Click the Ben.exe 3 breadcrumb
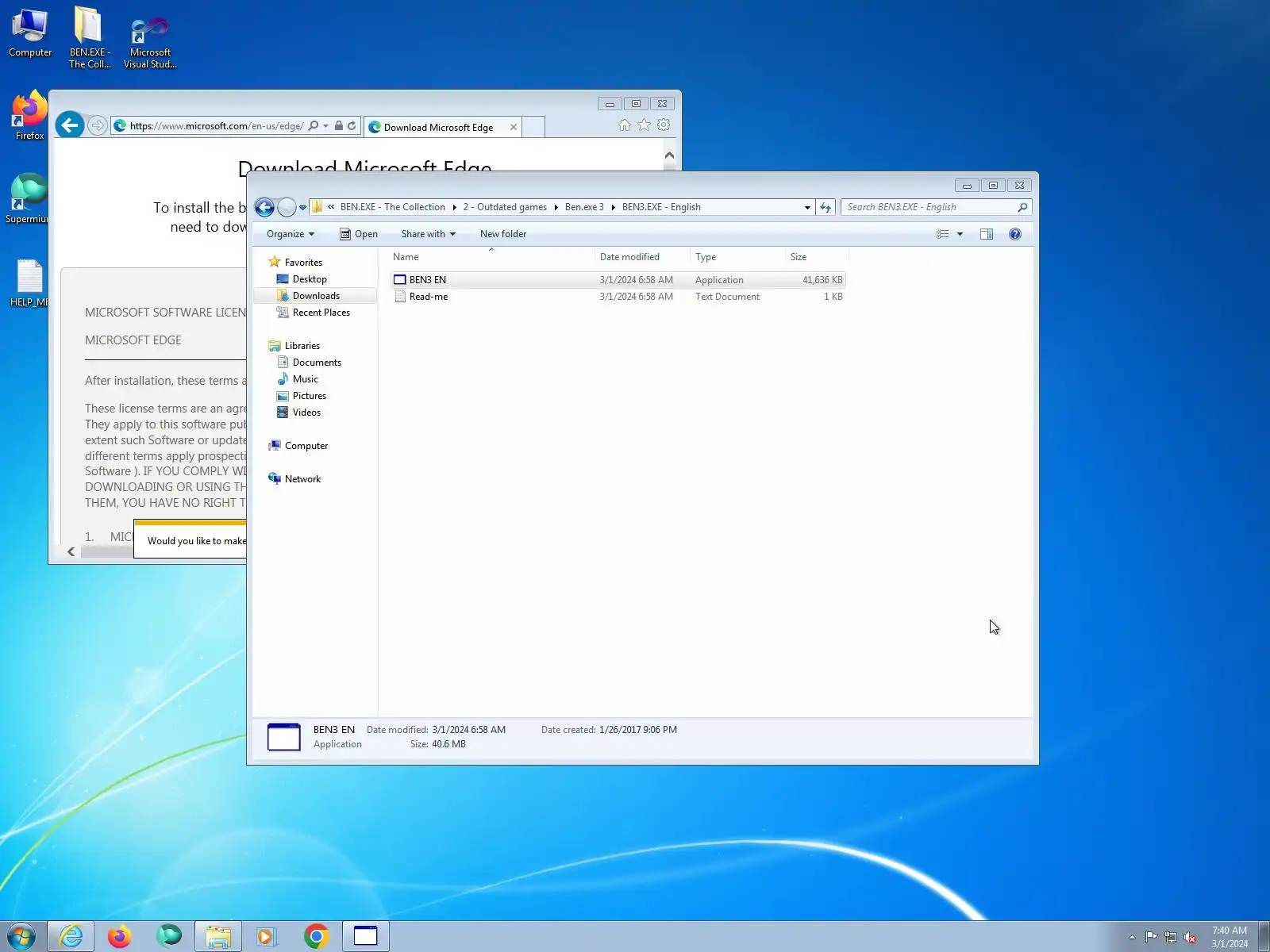The image size is (1270, 952). (x=584, y=207)
